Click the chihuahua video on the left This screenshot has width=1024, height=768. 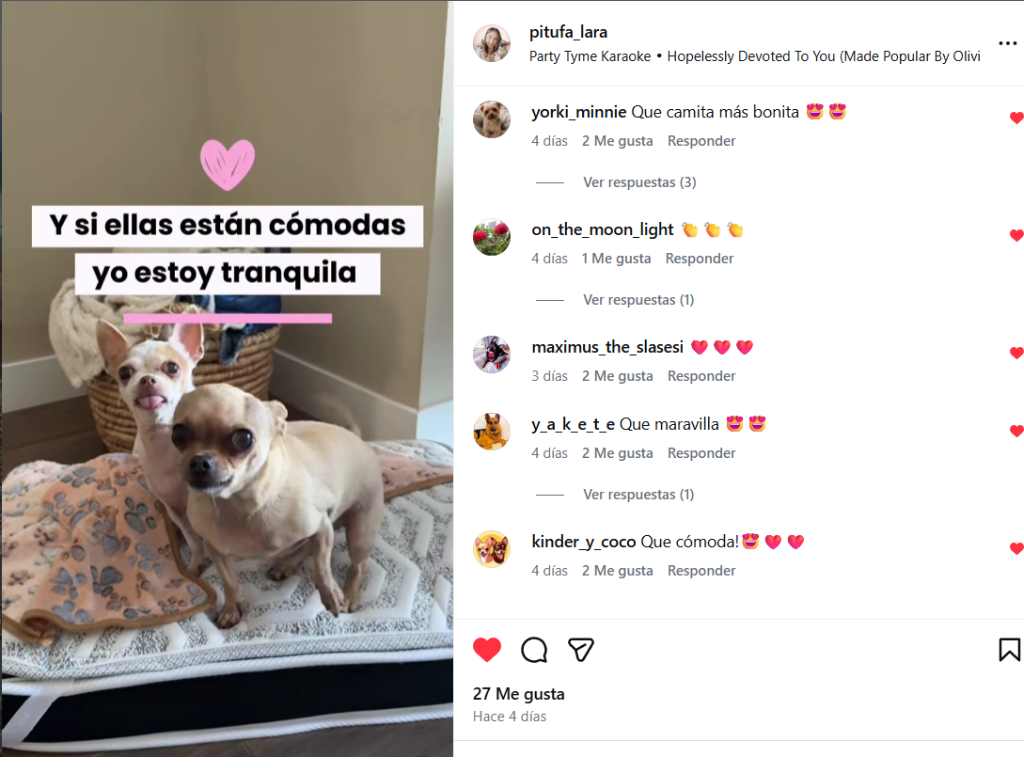tap(227, 379)
